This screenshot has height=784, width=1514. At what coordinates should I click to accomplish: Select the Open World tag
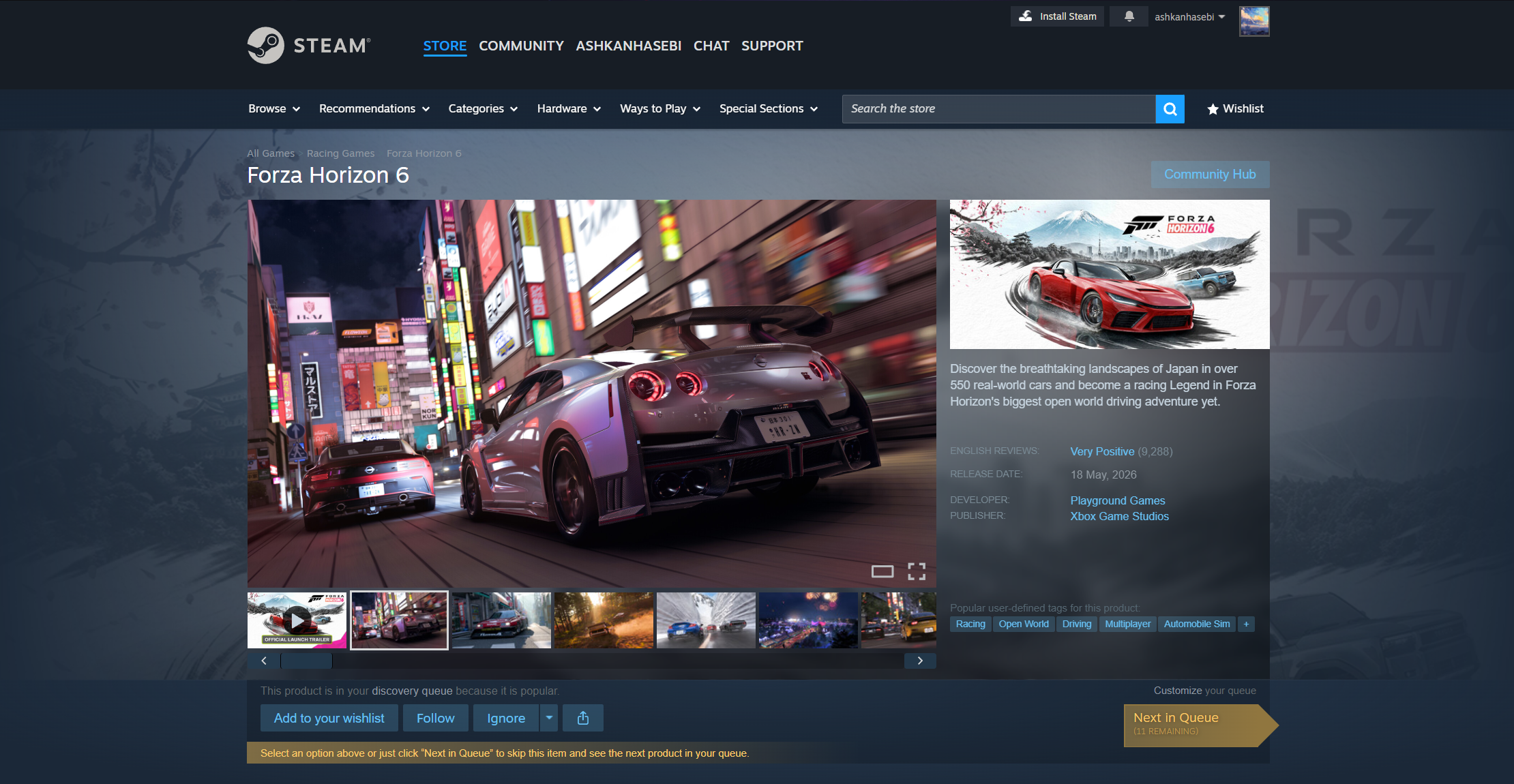click(1024, 624)
